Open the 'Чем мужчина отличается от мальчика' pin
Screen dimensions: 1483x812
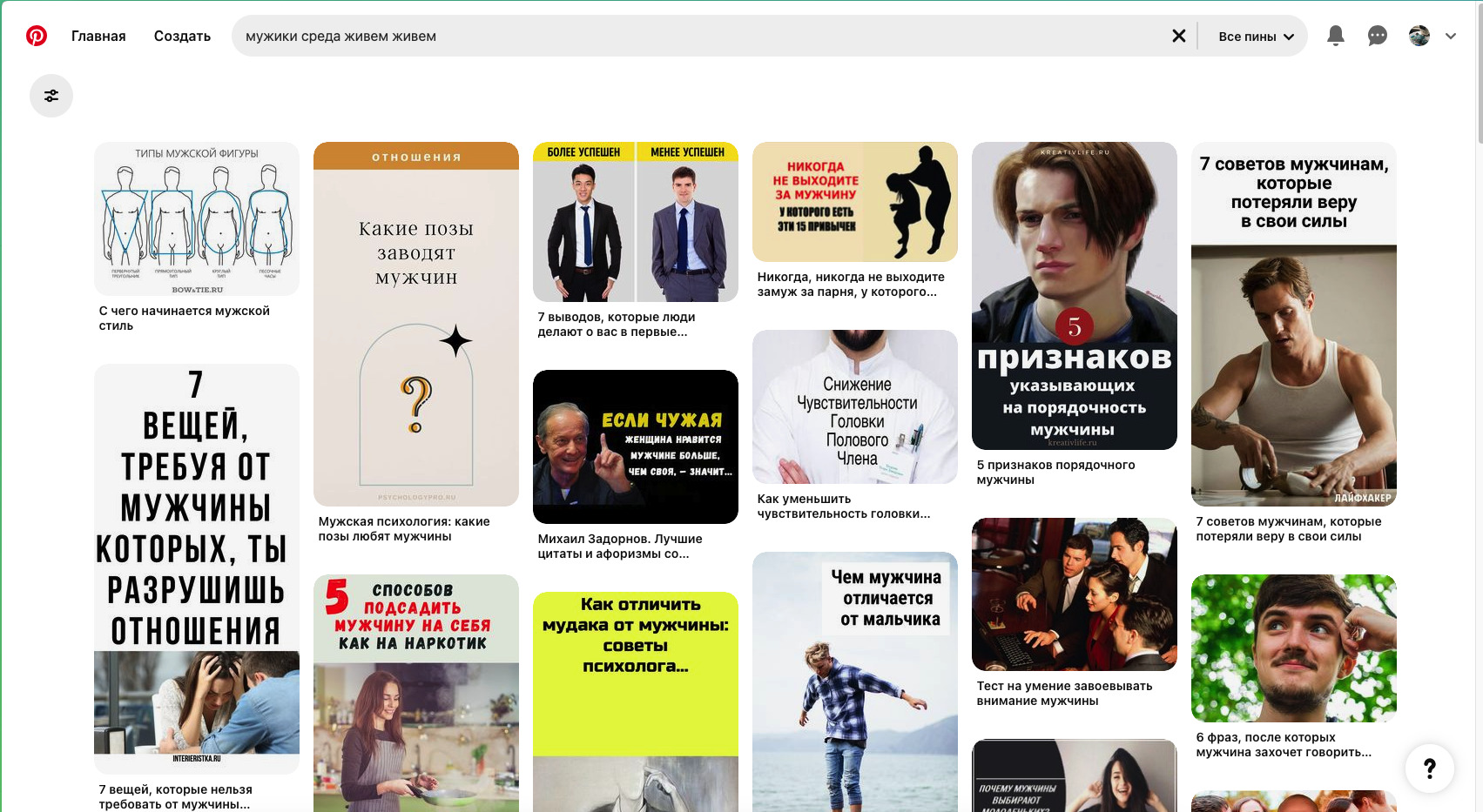click(x=855, y=681)
